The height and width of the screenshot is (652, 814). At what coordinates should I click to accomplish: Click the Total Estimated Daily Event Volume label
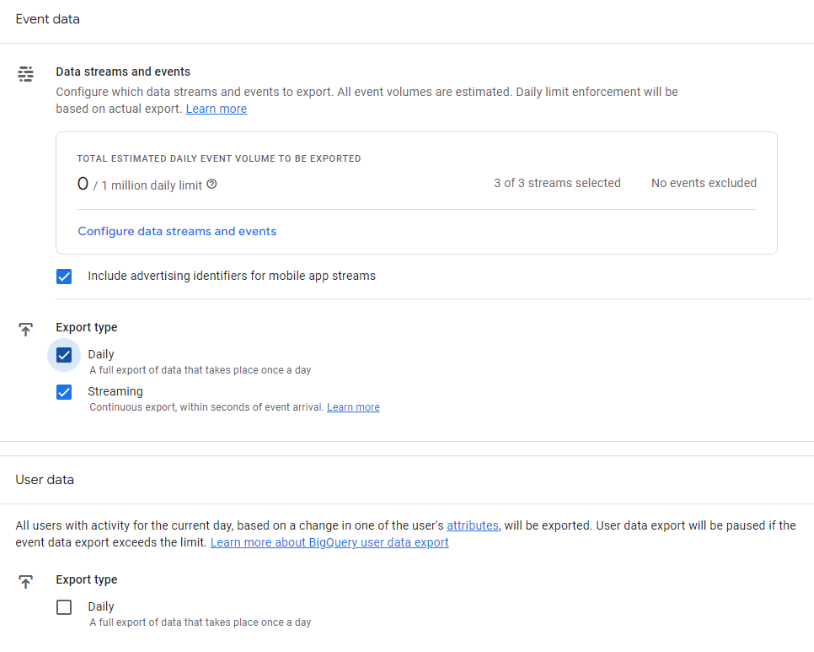[219, 159]
